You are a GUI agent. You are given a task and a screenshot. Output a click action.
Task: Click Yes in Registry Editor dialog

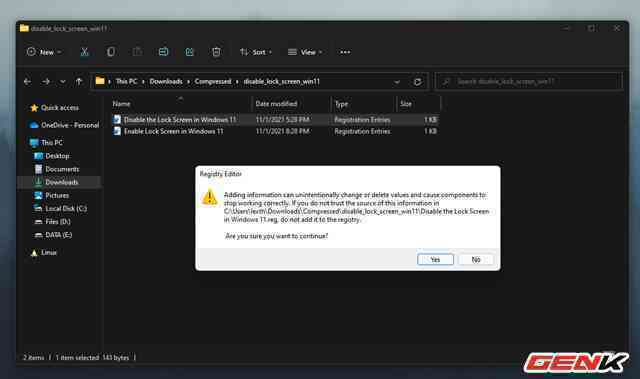[436, 259]
